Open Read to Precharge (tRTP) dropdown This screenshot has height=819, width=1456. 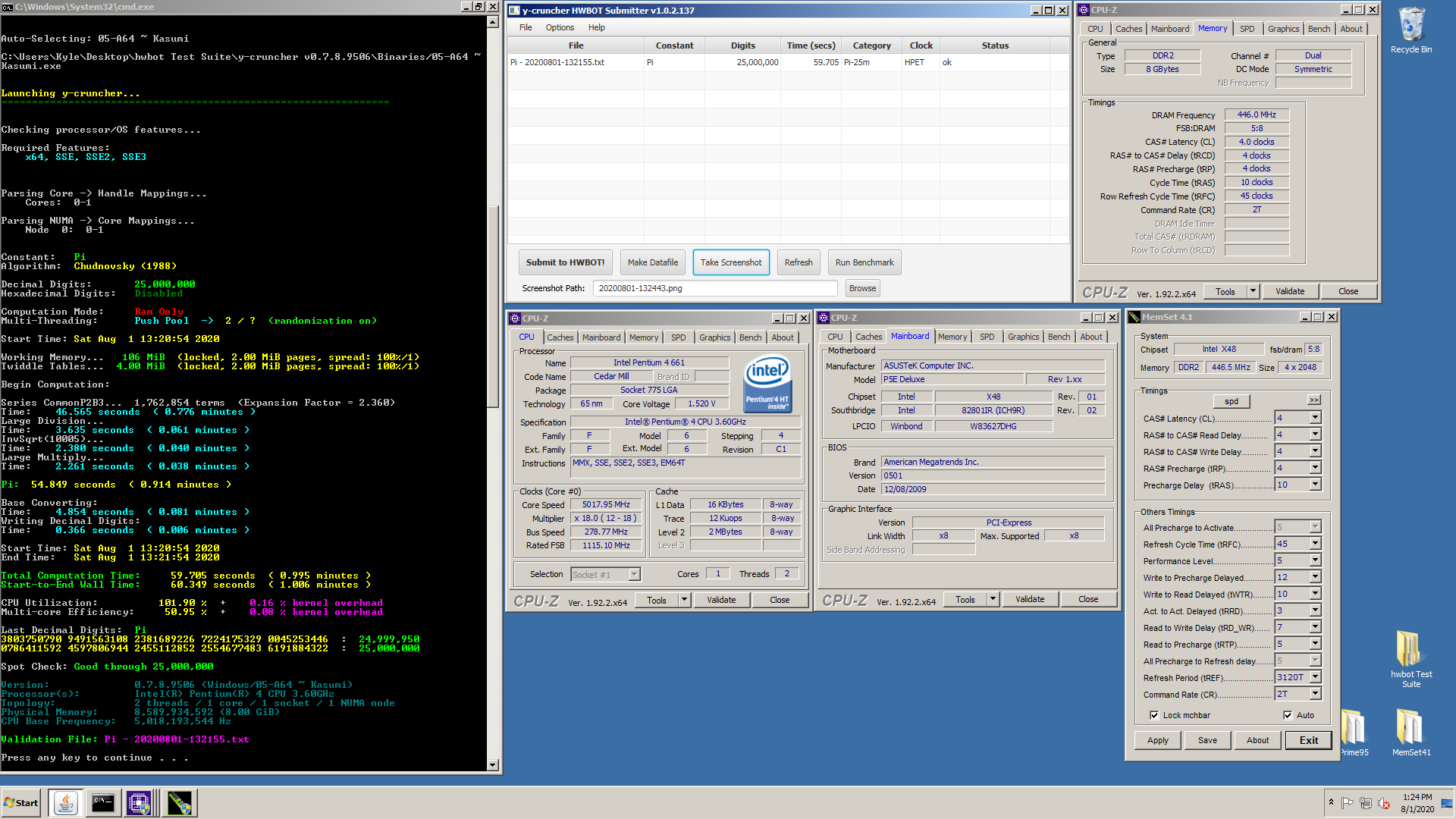pyautogui.click(x=1316, y=644)
